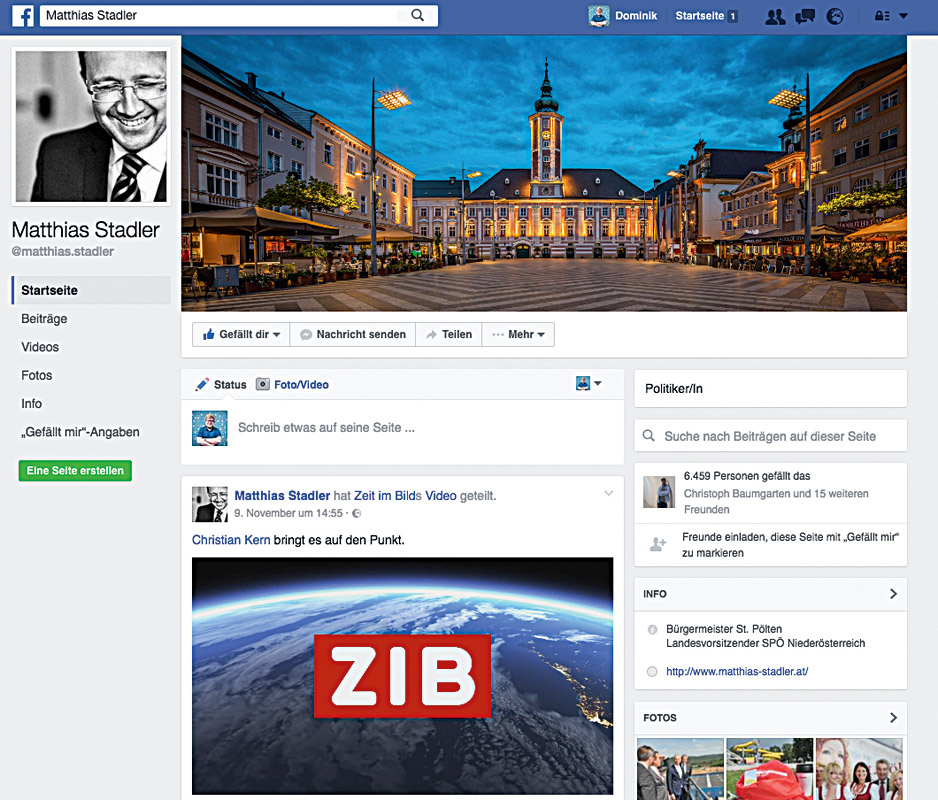Screen dimensions: 938x800
Task: Play the ZIB video thumbnail
Action: (403, 676)
